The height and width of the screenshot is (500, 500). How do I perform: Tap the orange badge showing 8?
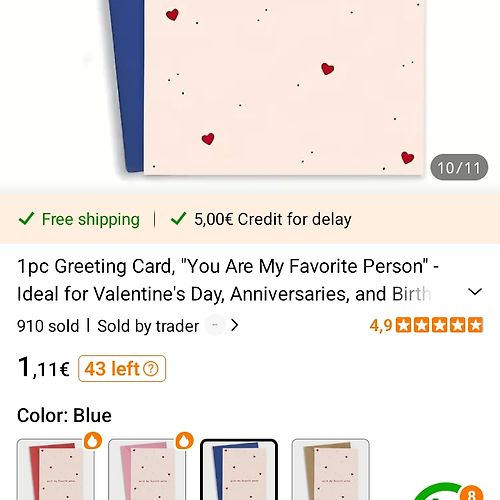coord(471,493)
